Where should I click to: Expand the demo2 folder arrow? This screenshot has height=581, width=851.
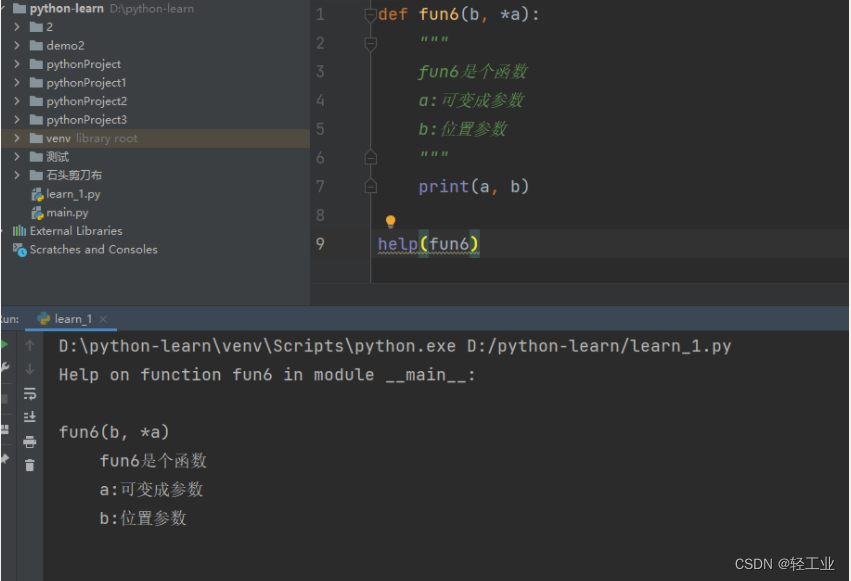17,45
